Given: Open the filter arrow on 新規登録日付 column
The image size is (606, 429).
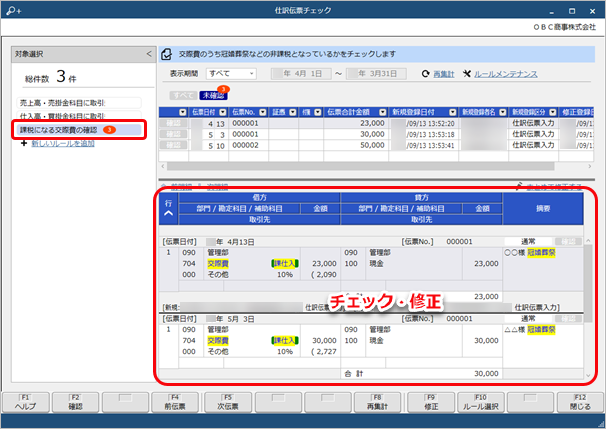Looking at the screenshot, I should (453, 112).
